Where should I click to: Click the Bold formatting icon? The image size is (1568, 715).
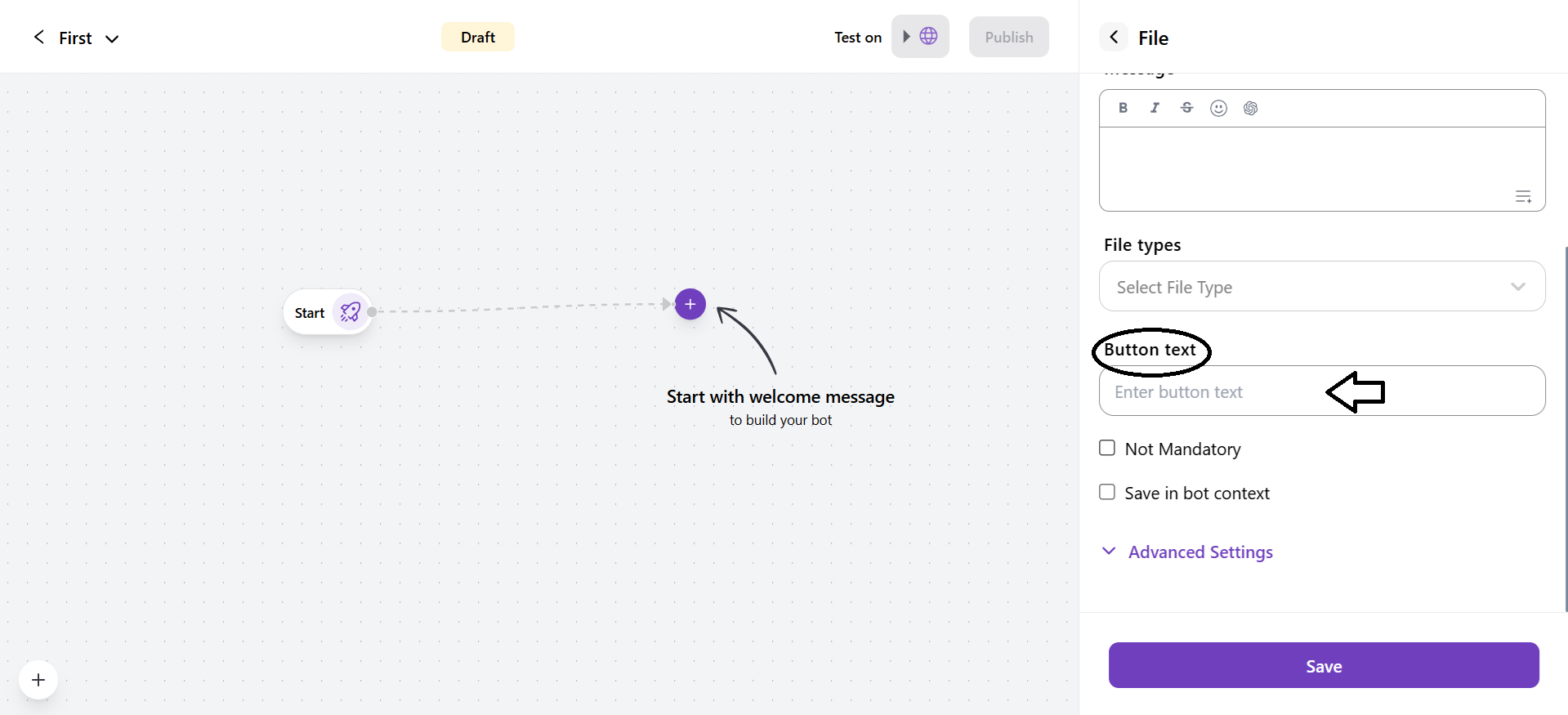click(1124, 108)
